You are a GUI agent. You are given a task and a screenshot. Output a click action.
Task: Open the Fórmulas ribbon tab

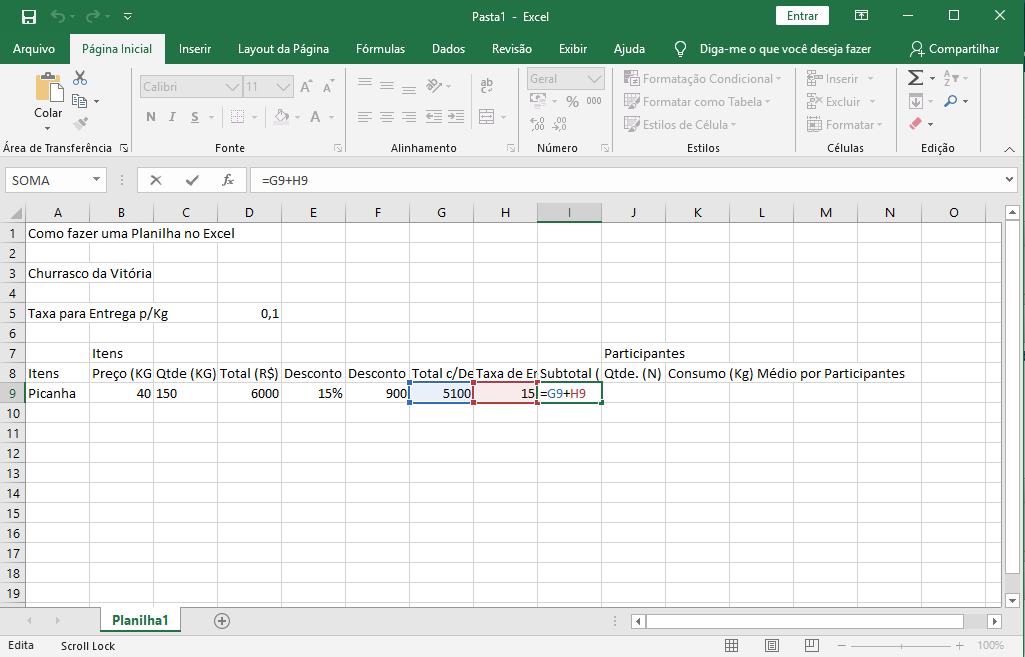(x=380, y=49)
